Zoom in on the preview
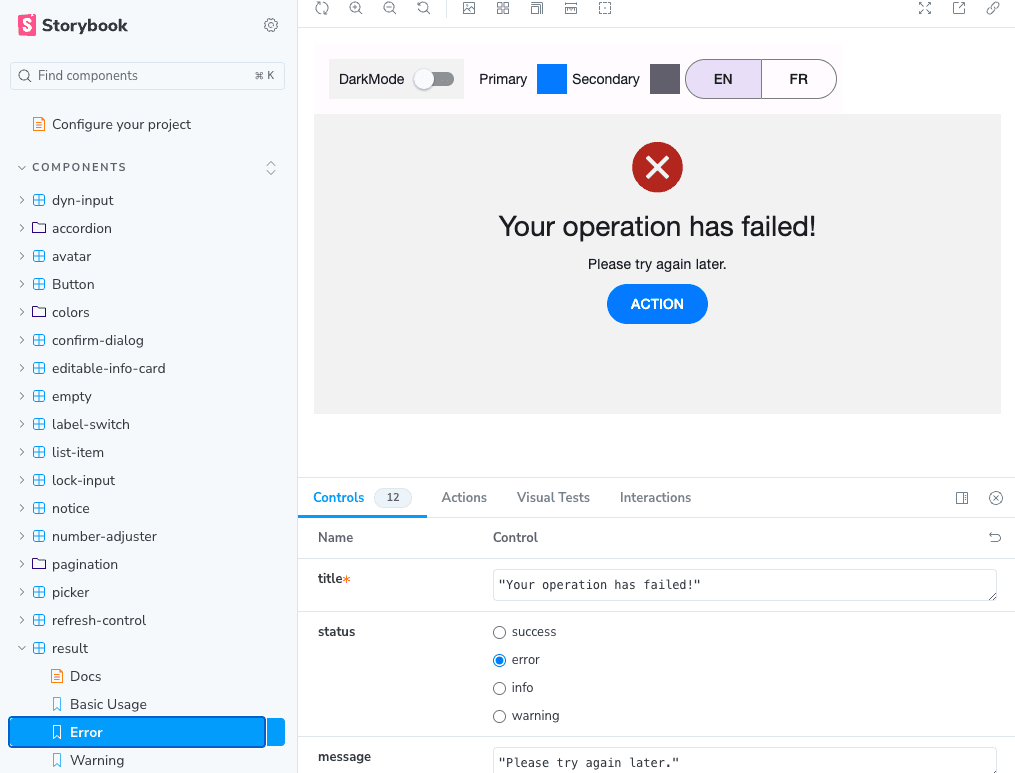The image size is (1015, 773). 355,8
